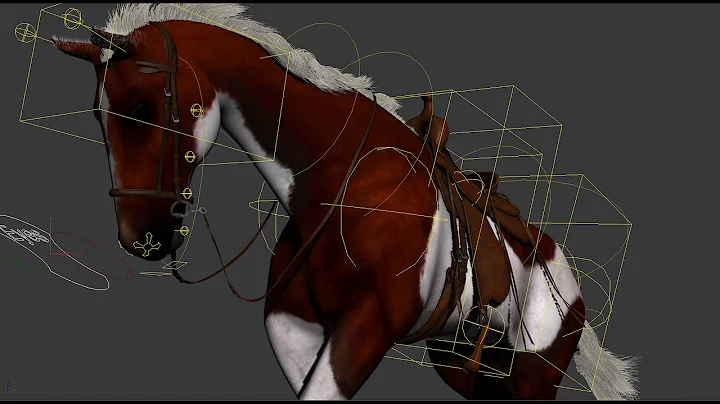Select the white text-shaped curve control
Image resolution: width=720 pixels, height=404 pixels.
pos(24,234)
